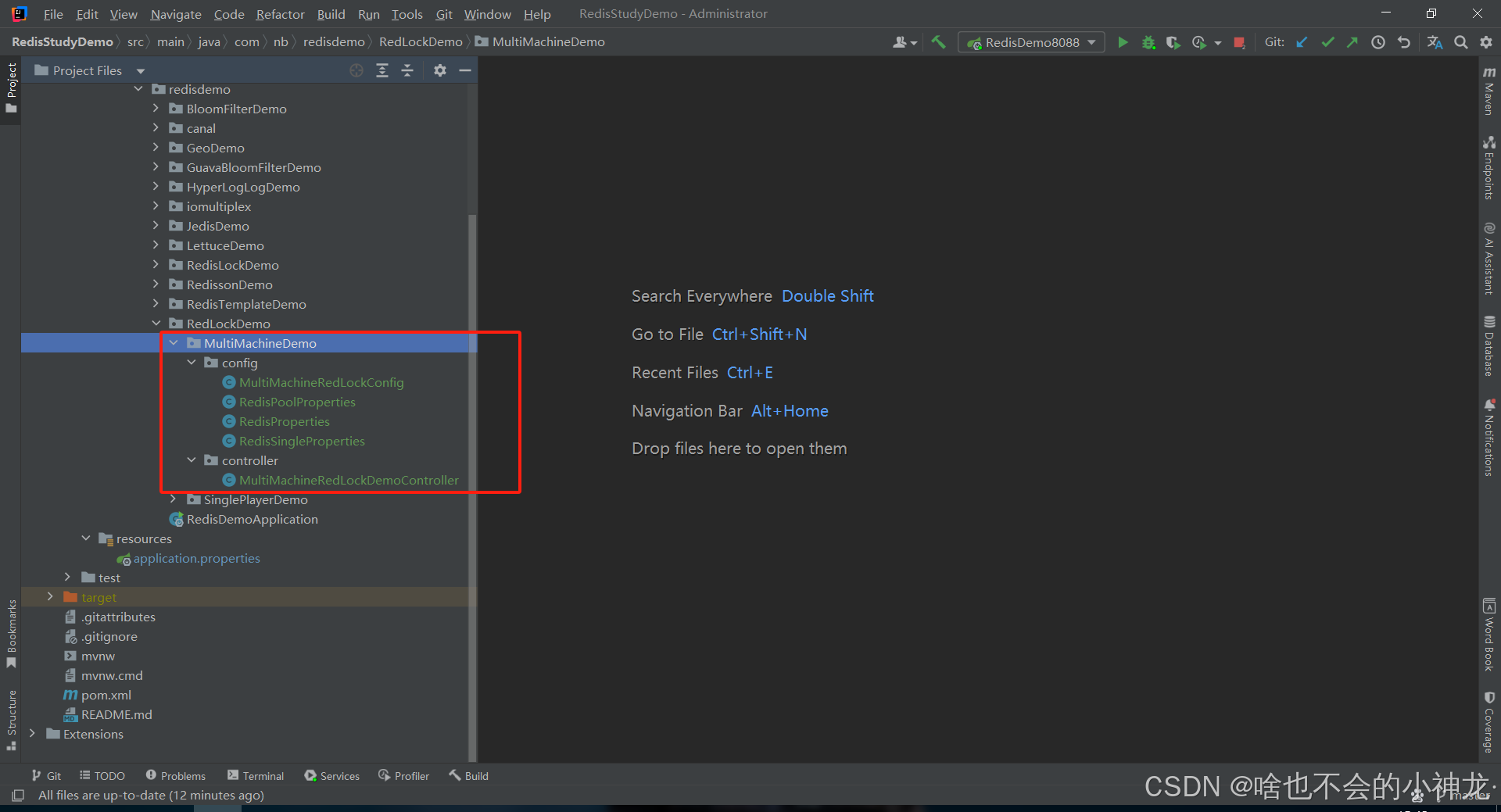Git update project arrow icon
Screen dimensions: 1501x812
tap(1302, 42)
